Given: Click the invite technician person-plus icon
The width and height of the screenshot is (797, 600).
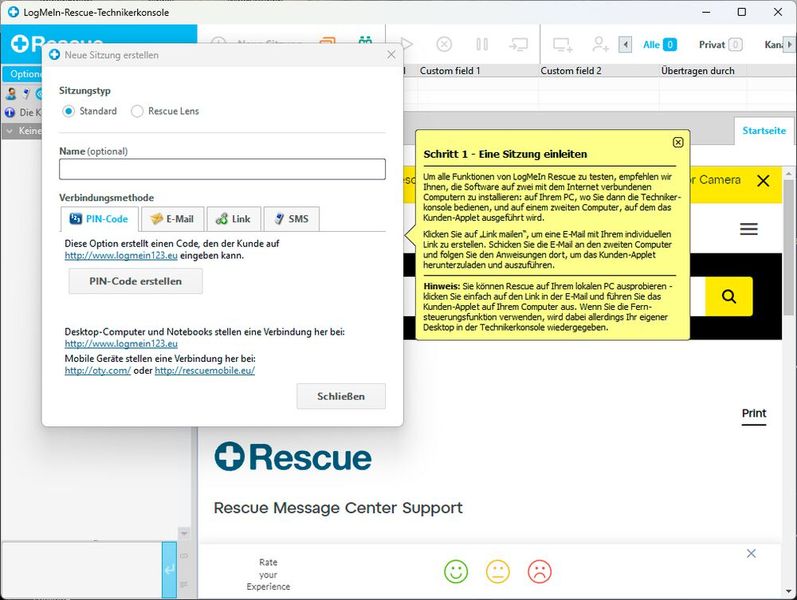Looking at the screenshot, I should click(600, 44).
